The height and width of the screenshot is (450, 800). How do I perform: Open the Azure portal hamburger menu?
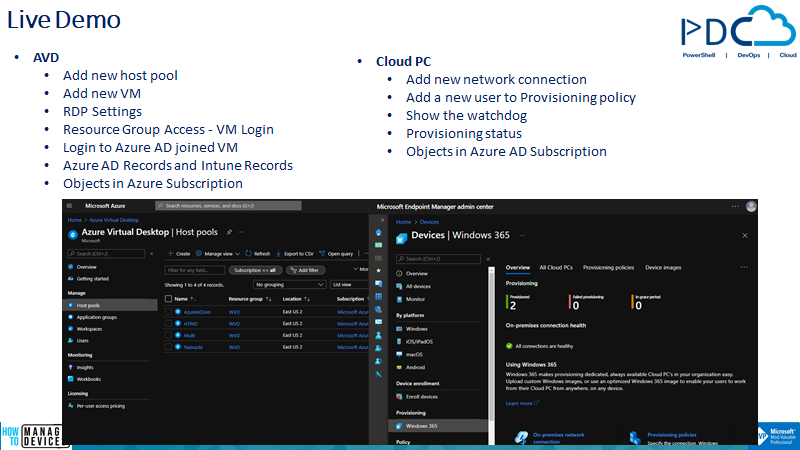(x=69, y=206)
